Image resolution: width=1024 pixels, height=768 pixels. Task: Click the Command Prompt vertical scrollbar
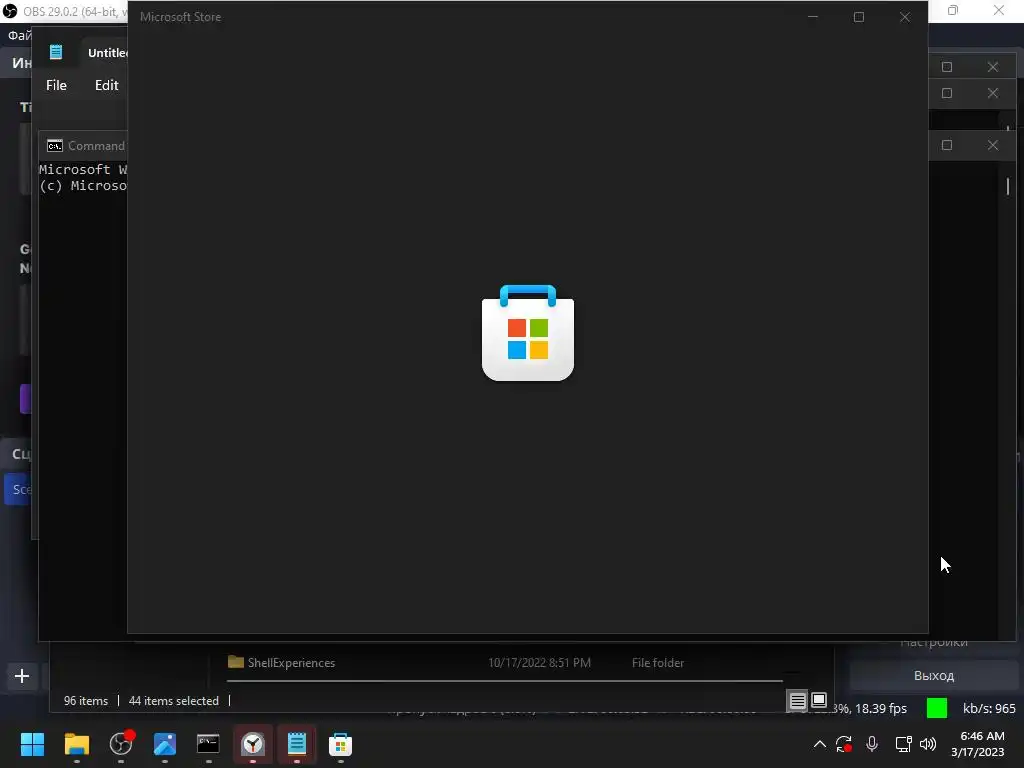(1008, 185)
